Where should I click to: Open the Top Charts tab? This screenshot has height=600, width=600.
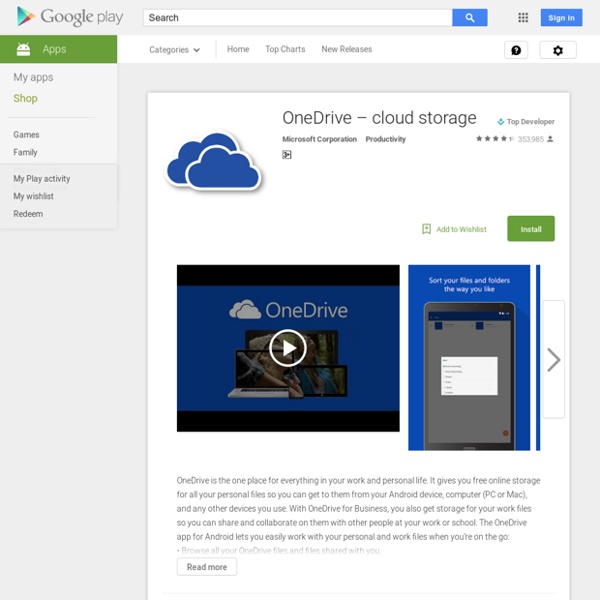285,49
